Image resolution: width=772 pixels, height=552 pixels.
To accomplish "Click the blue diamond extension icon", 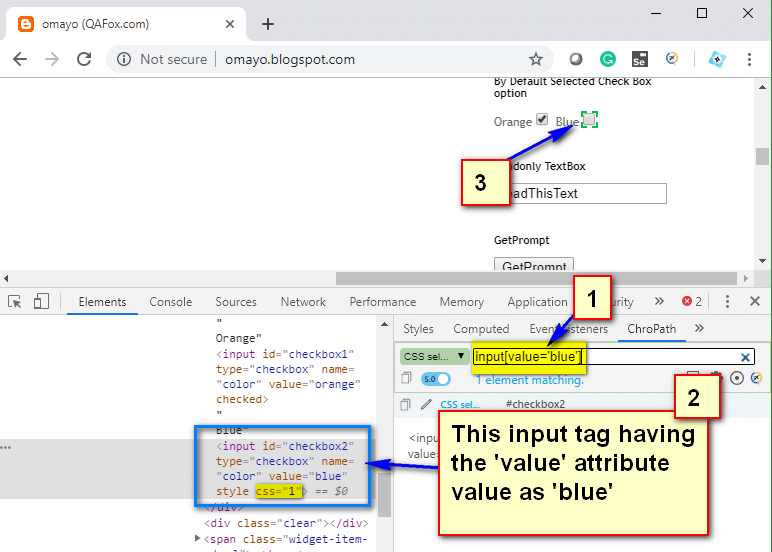I will 717,60.
